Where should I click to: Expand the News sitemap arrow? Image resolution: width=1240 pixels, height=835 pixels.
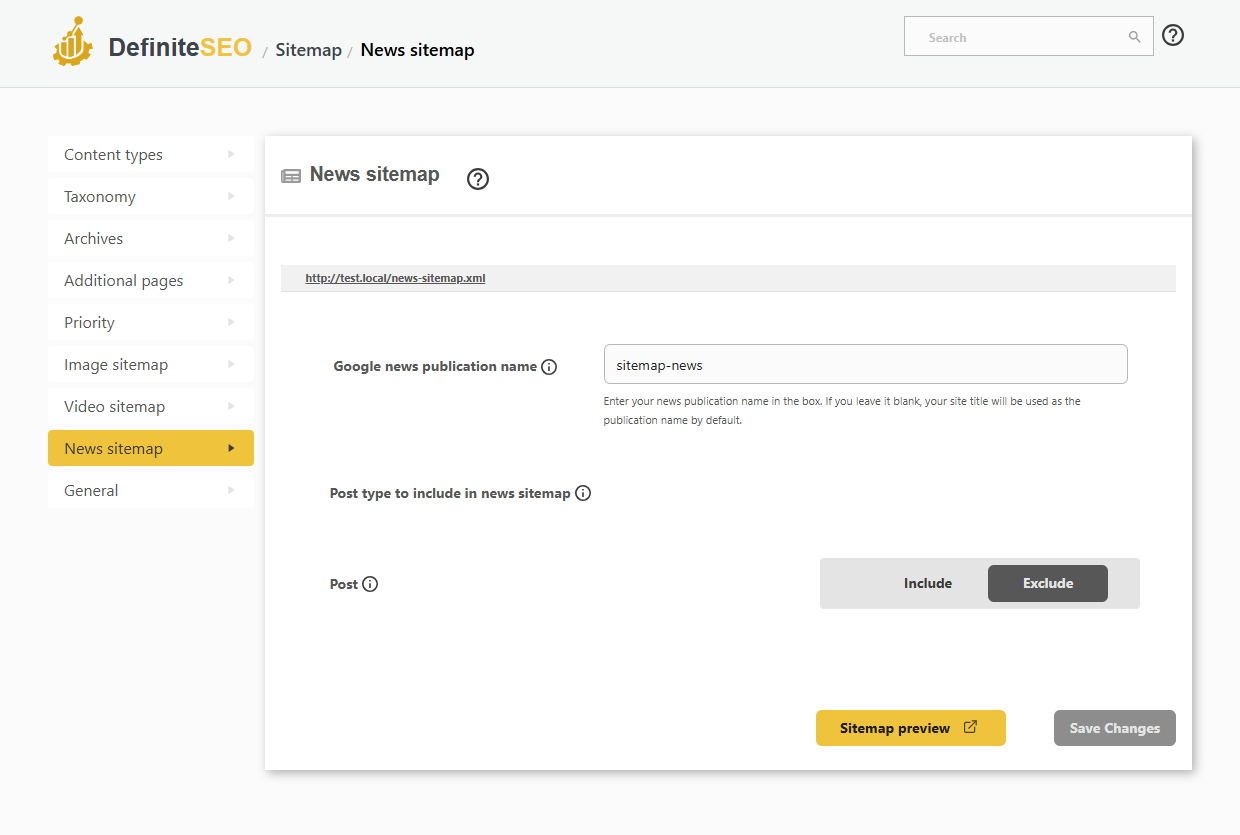[x=231, y=448]
